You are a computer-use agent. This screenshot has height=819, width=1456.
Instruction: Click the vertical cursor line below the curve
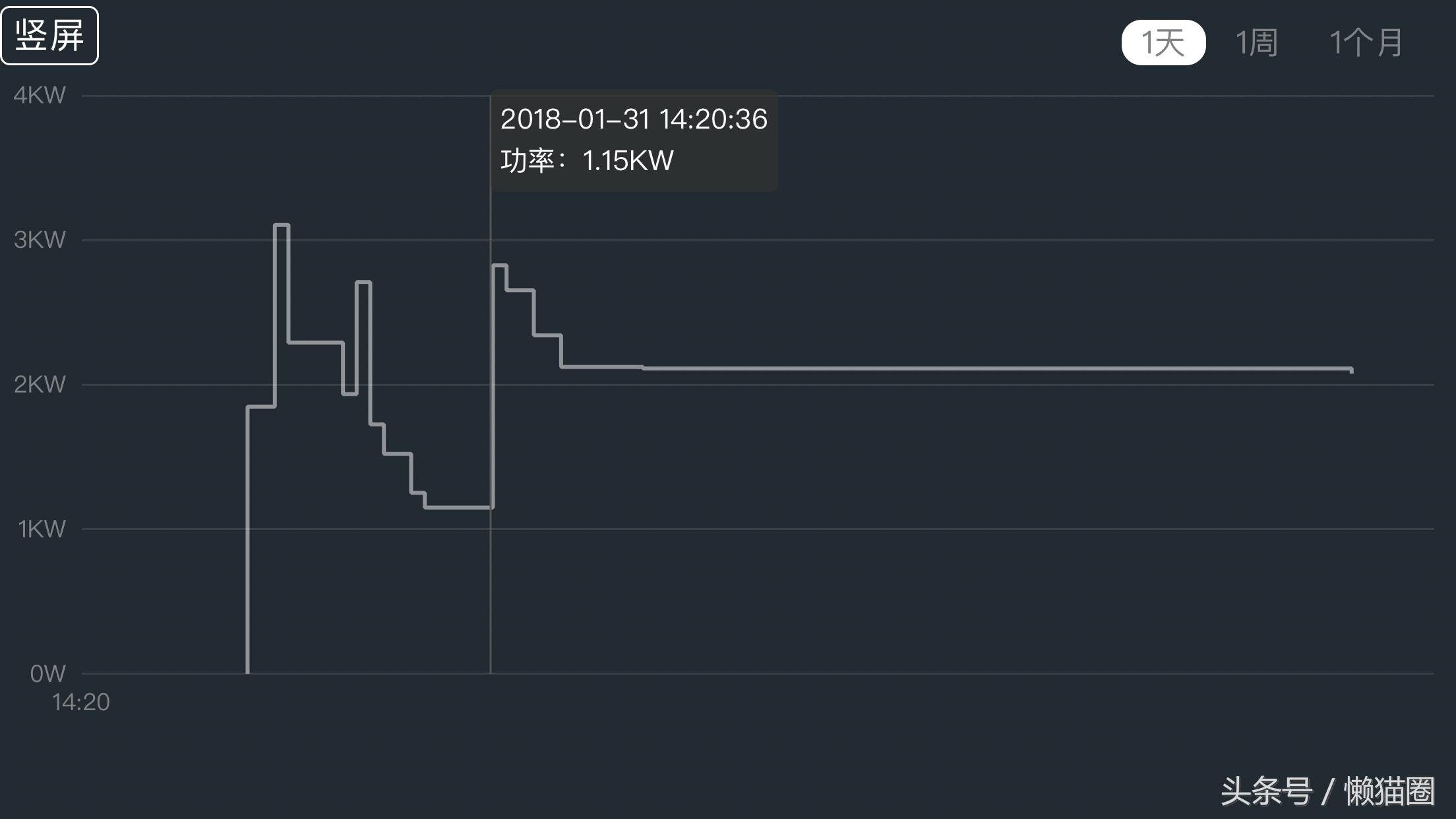coord(491,593)
